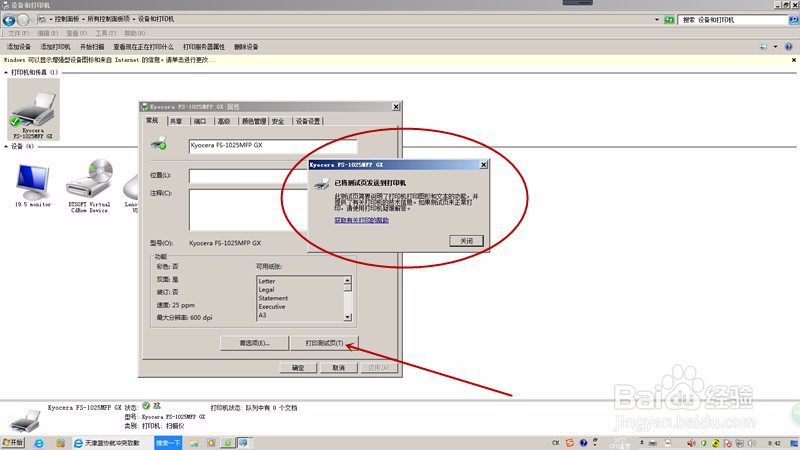Screen dimensions: 800x450
Task: Switch to the 安全 tab
Action: pyautogui.click(x=278, y=121)
